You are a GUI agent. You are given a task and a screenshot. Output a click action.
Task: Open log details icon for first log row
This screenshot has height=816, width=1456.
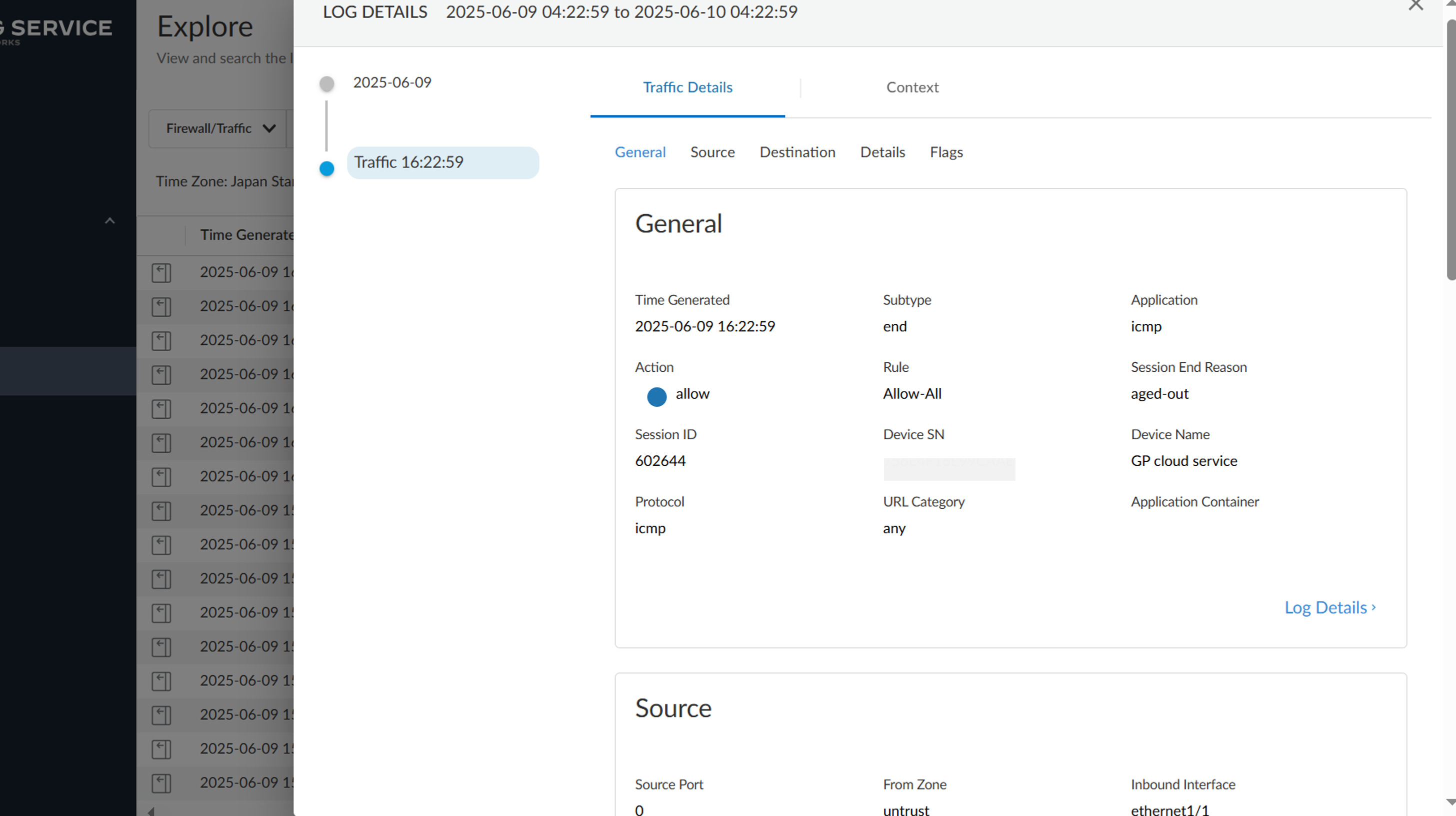161,273
